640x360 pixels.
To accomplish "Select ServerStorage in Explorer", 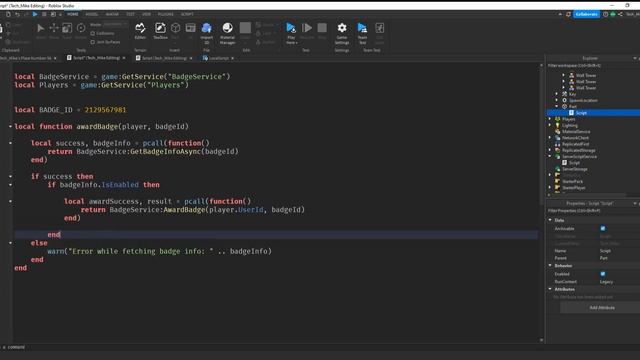I will 574,169.
